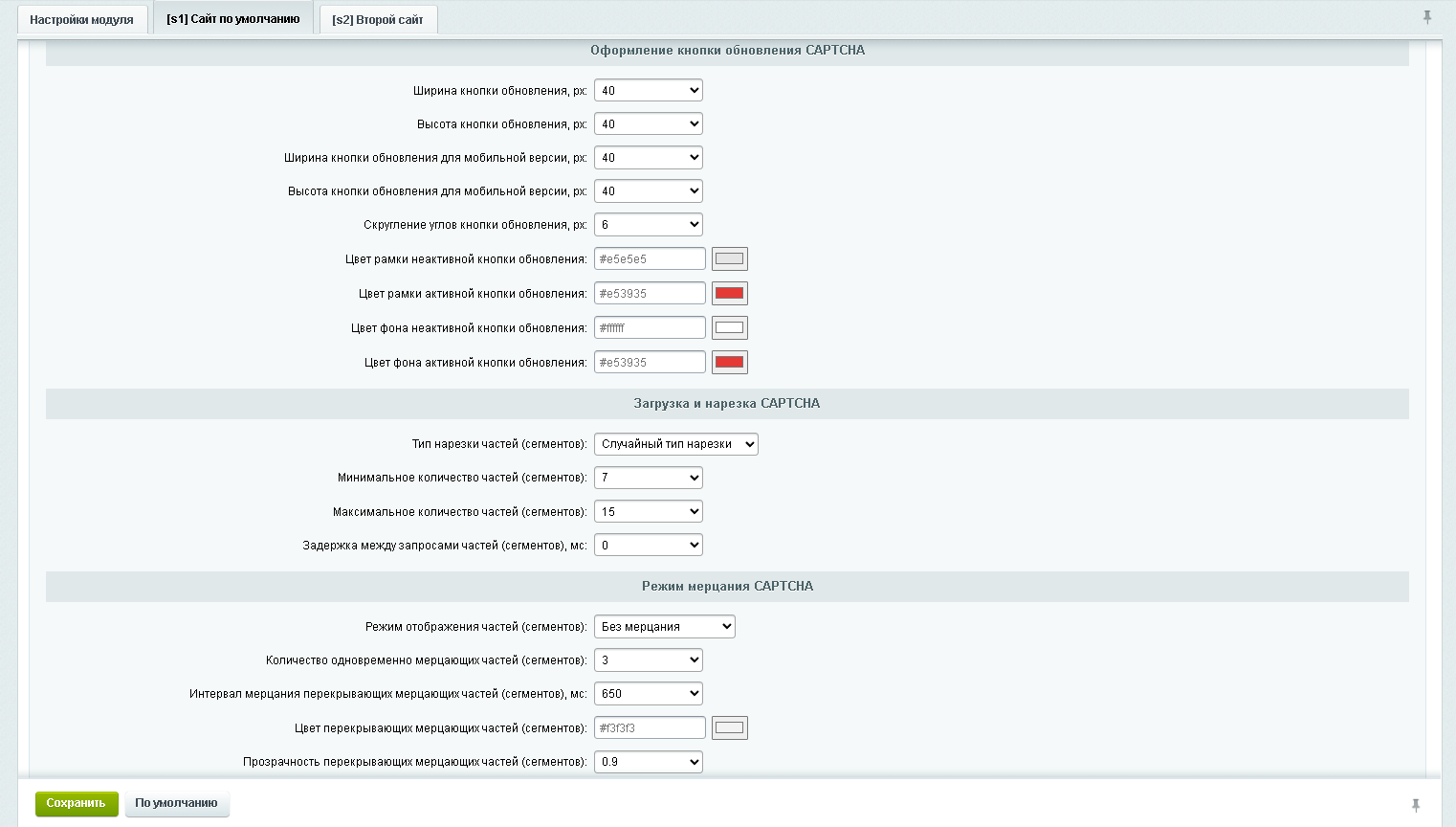Switch to the '[s2] Второй сайт' tab
This screenshot has height=827, width=1456.
tap(378, 19)
